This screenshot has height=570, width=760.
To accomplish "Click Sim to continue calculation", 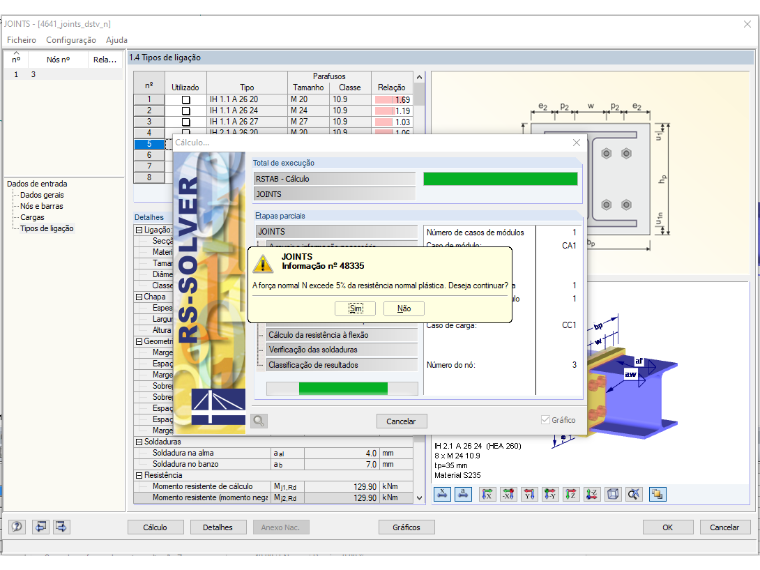I will tap(355, 308).
